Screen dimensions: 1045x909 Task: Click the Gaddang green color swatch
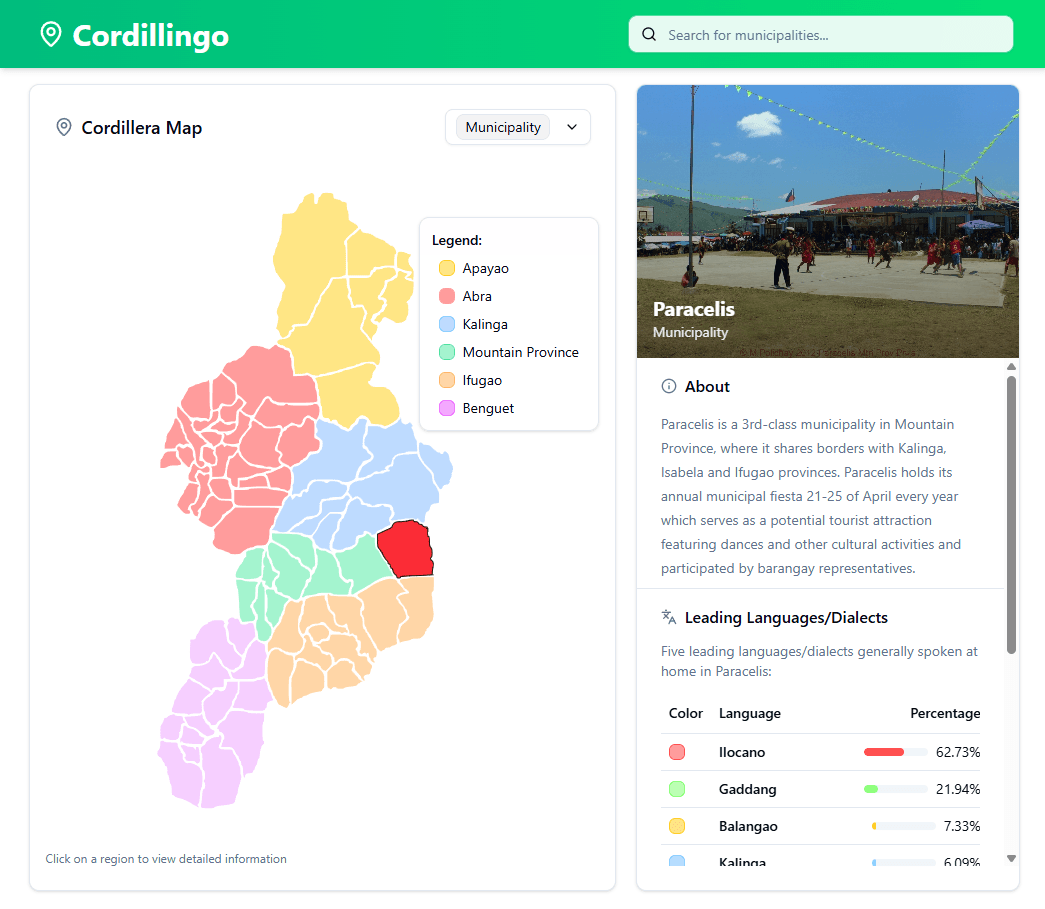[676, 789]
